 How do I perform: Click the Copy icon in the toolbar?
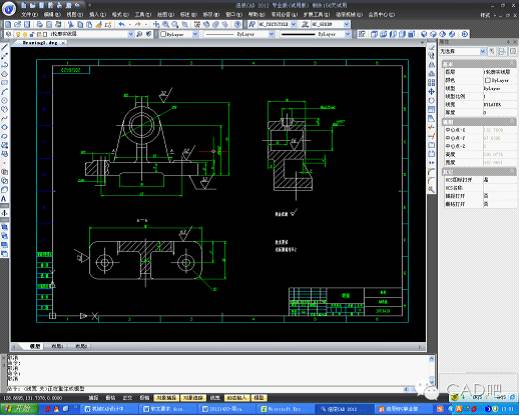point(80,24)
